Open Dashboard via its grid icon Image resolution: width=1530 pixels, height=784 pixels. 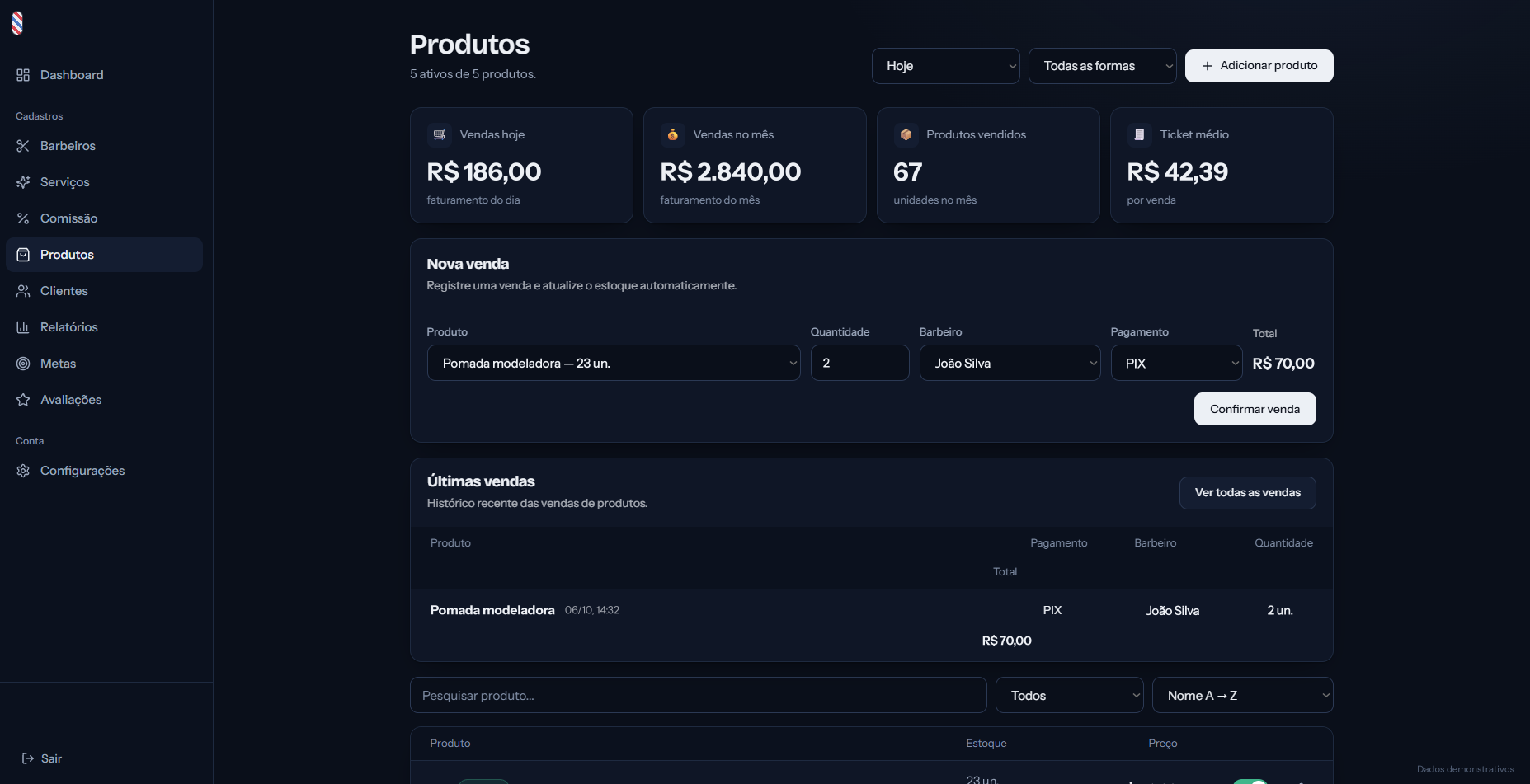click(23, 75)
